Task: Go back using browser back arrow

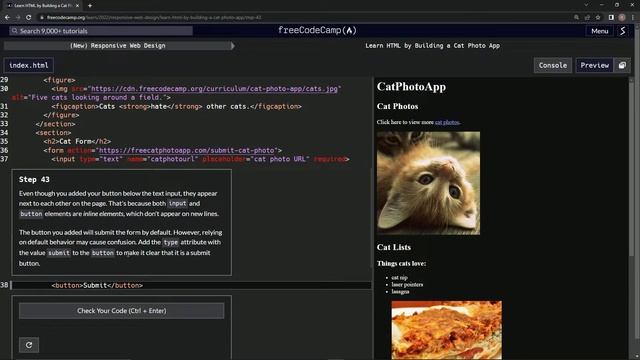Action: tap(7, 18)
